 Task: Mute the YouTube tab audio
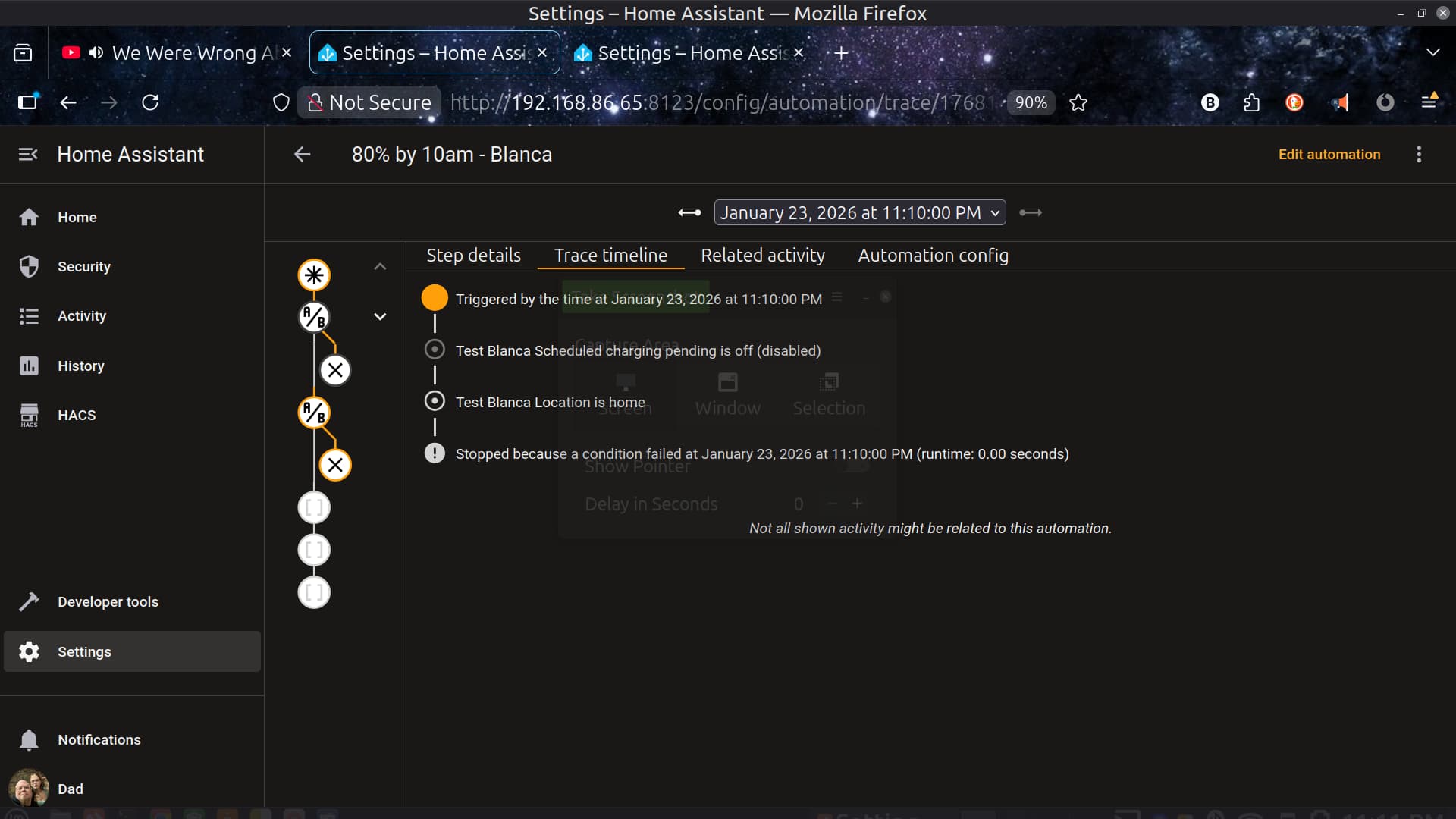click(96, 52)
